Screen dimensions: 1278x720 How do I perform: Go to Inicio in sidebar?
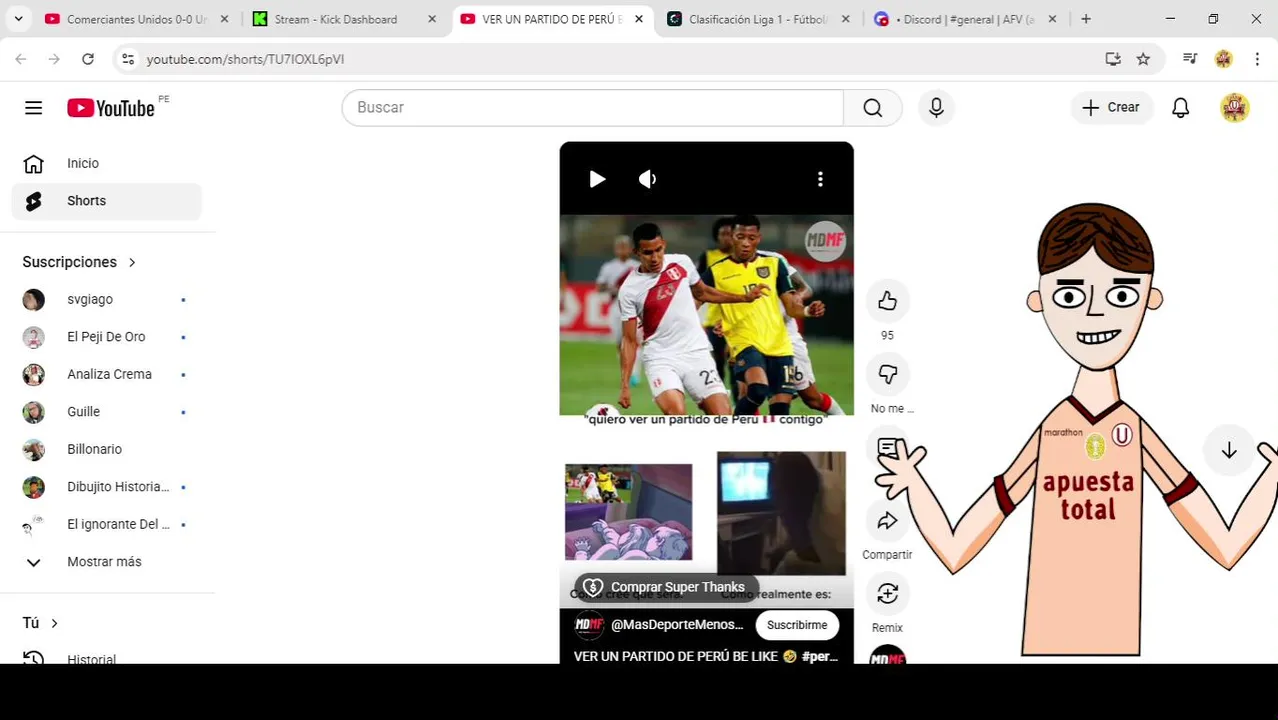107,163
